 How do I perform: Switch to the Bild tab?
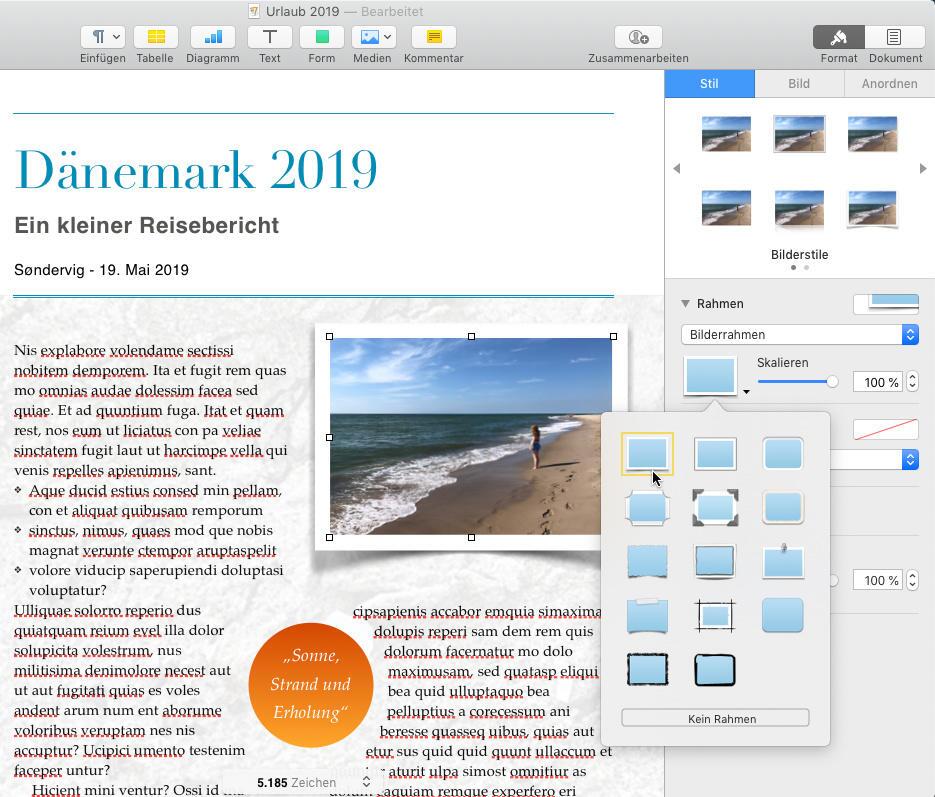(x=798, y=84)
